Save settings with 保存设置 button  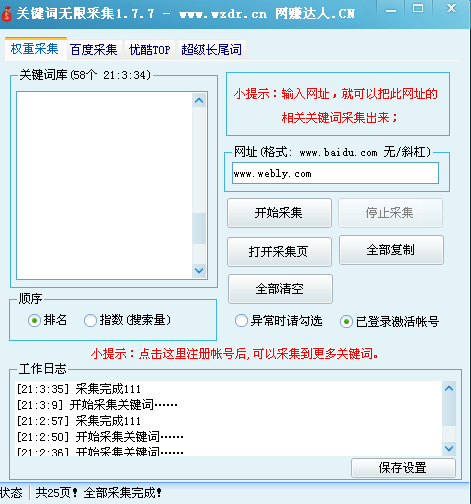pos(403,468)
